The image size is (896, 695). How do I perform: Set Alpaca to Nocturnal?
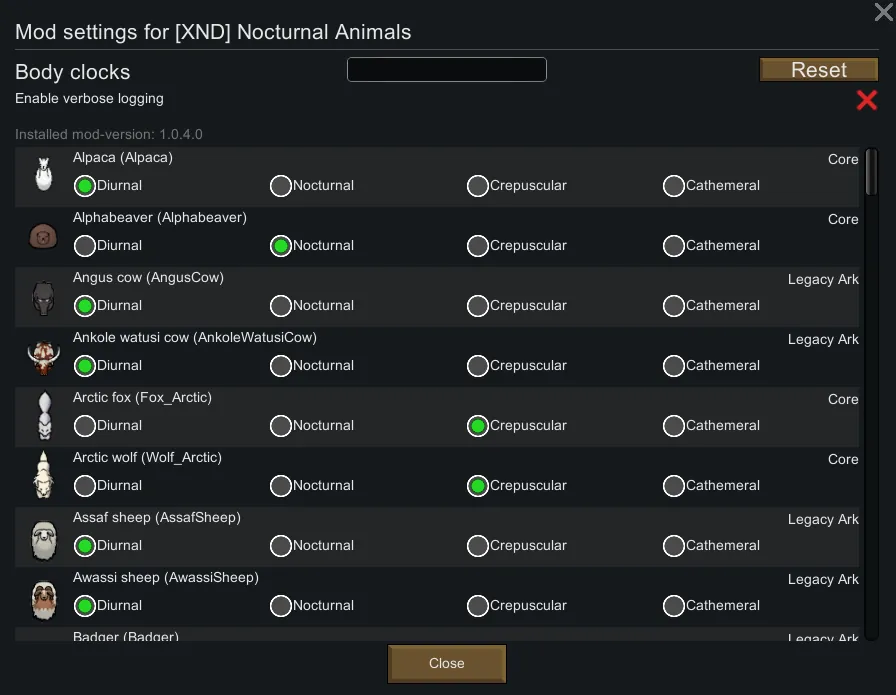click(x=281, y=186)
